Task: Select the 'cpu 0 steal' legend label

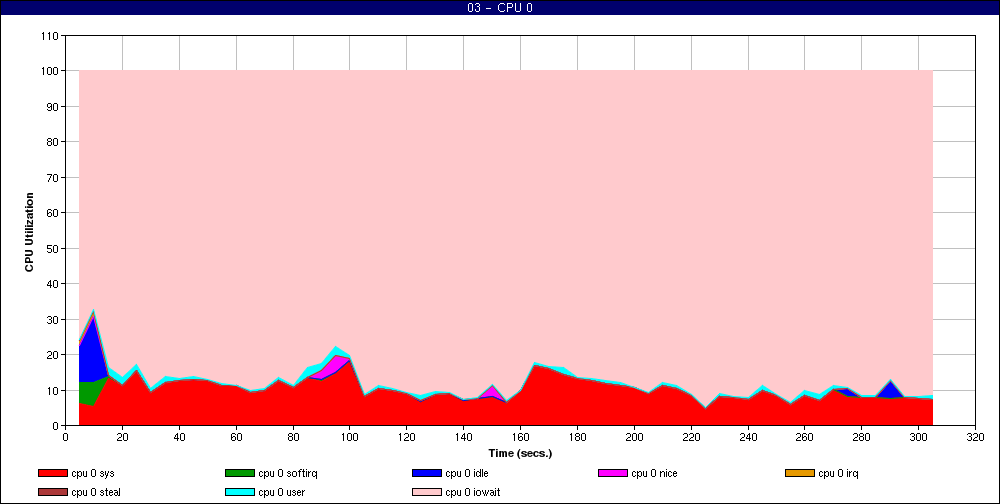Action: (x=96, y=493)
